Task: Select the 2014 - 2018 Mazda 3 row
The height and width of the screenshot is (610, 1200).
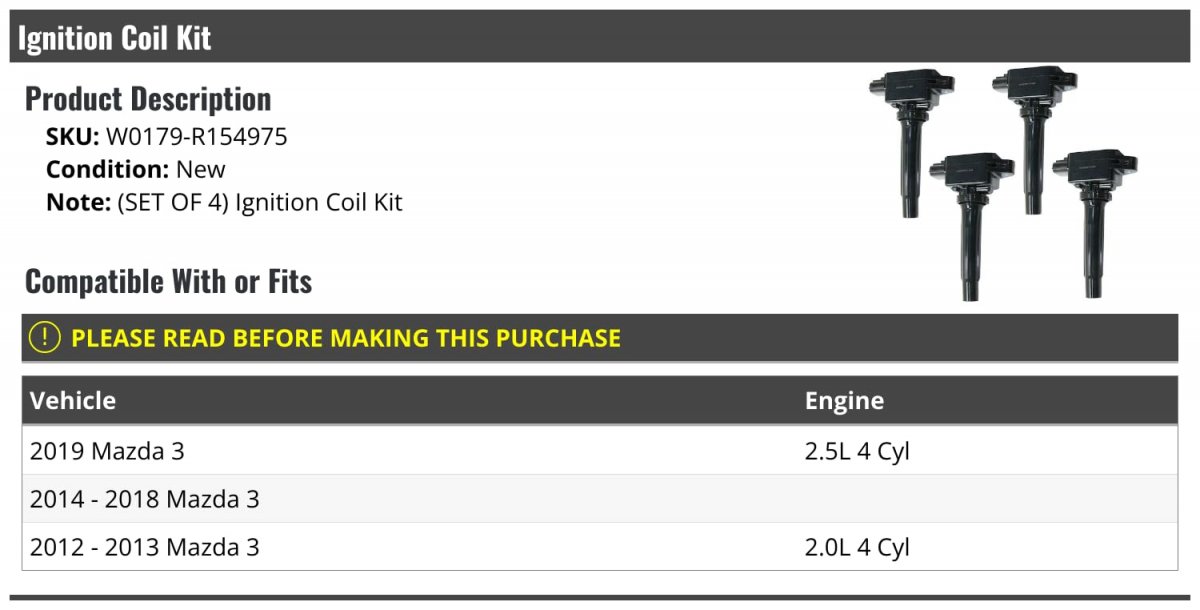Action: 600,499
